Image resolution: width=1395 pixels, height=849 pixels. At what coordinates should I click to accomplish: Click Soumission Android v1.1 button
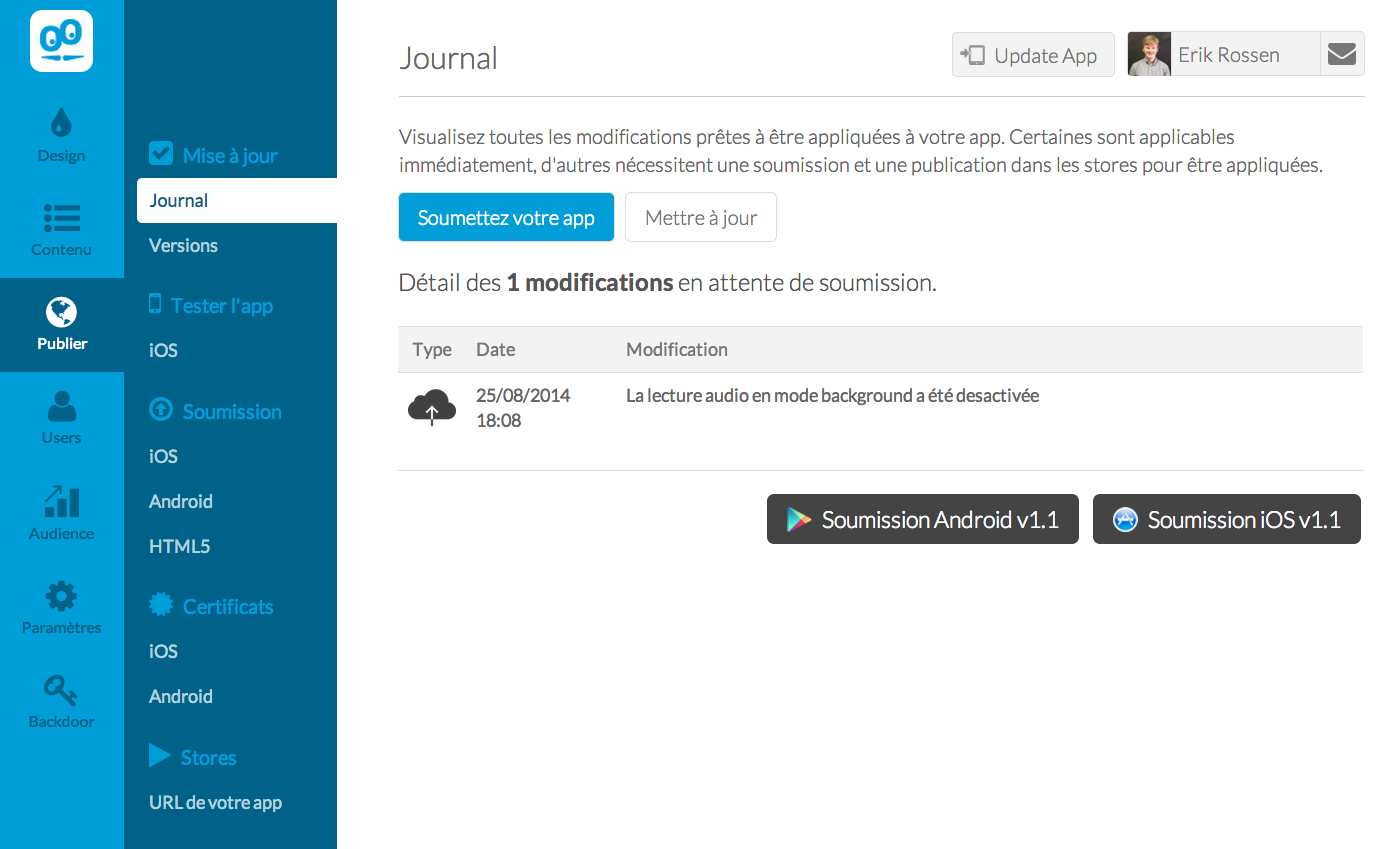(922, 520)
